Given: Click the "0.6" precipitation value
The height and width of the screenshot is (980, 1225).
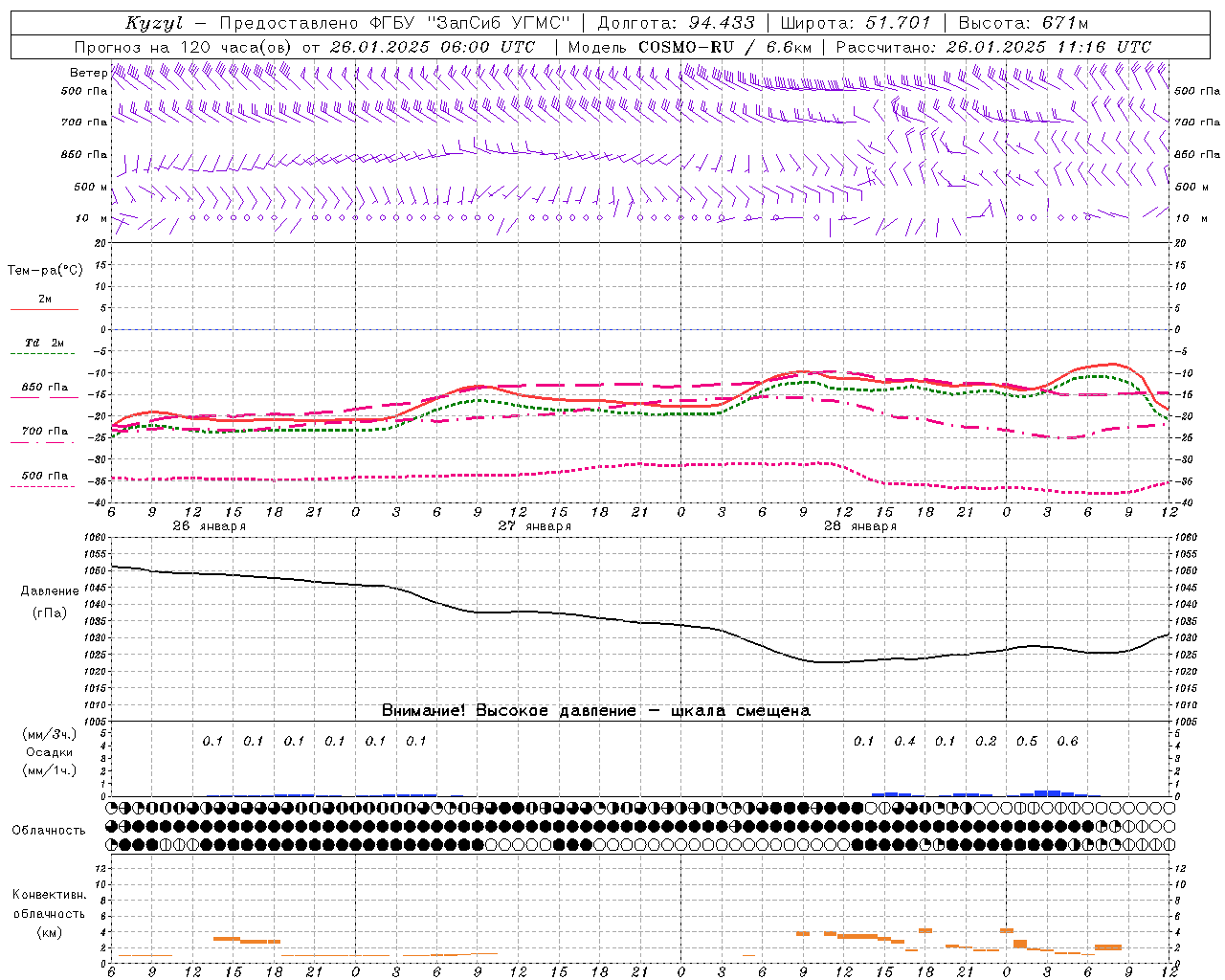Looking at the screenshot, I should [1067, 741].
